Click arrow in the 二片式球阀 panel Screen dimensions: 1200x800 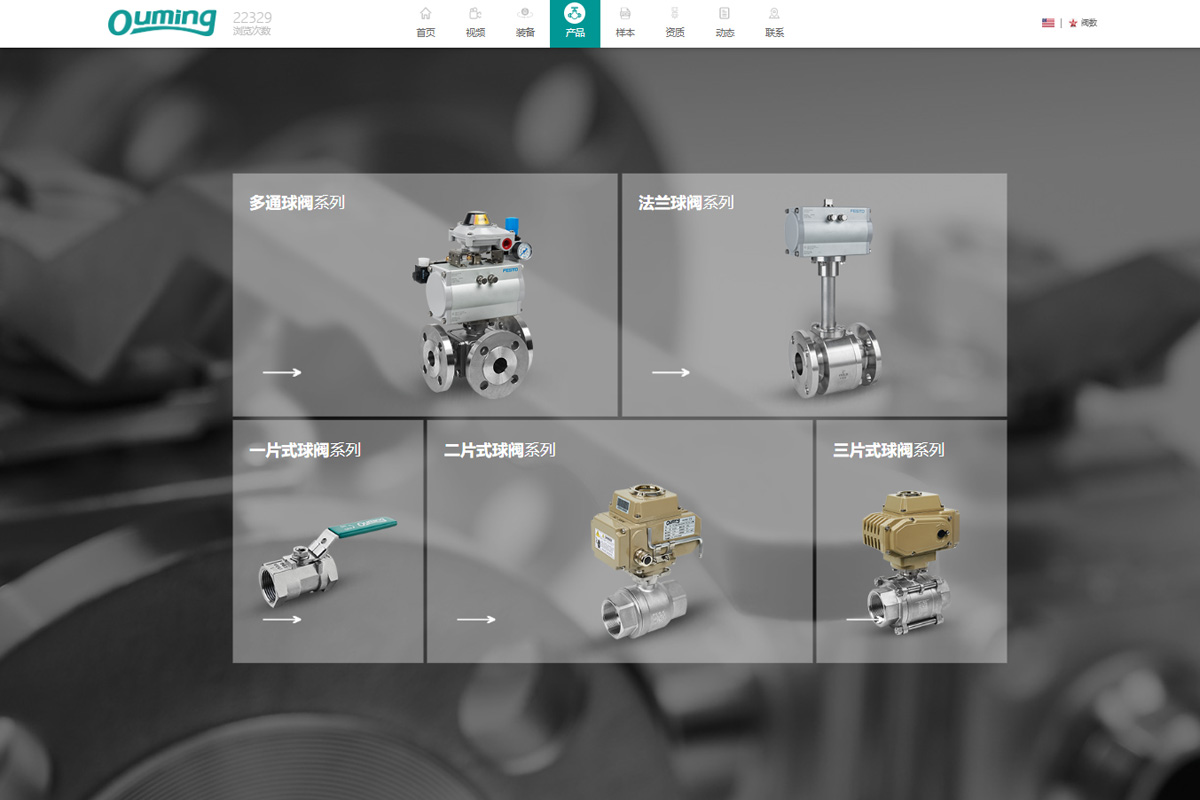(476, 620)
